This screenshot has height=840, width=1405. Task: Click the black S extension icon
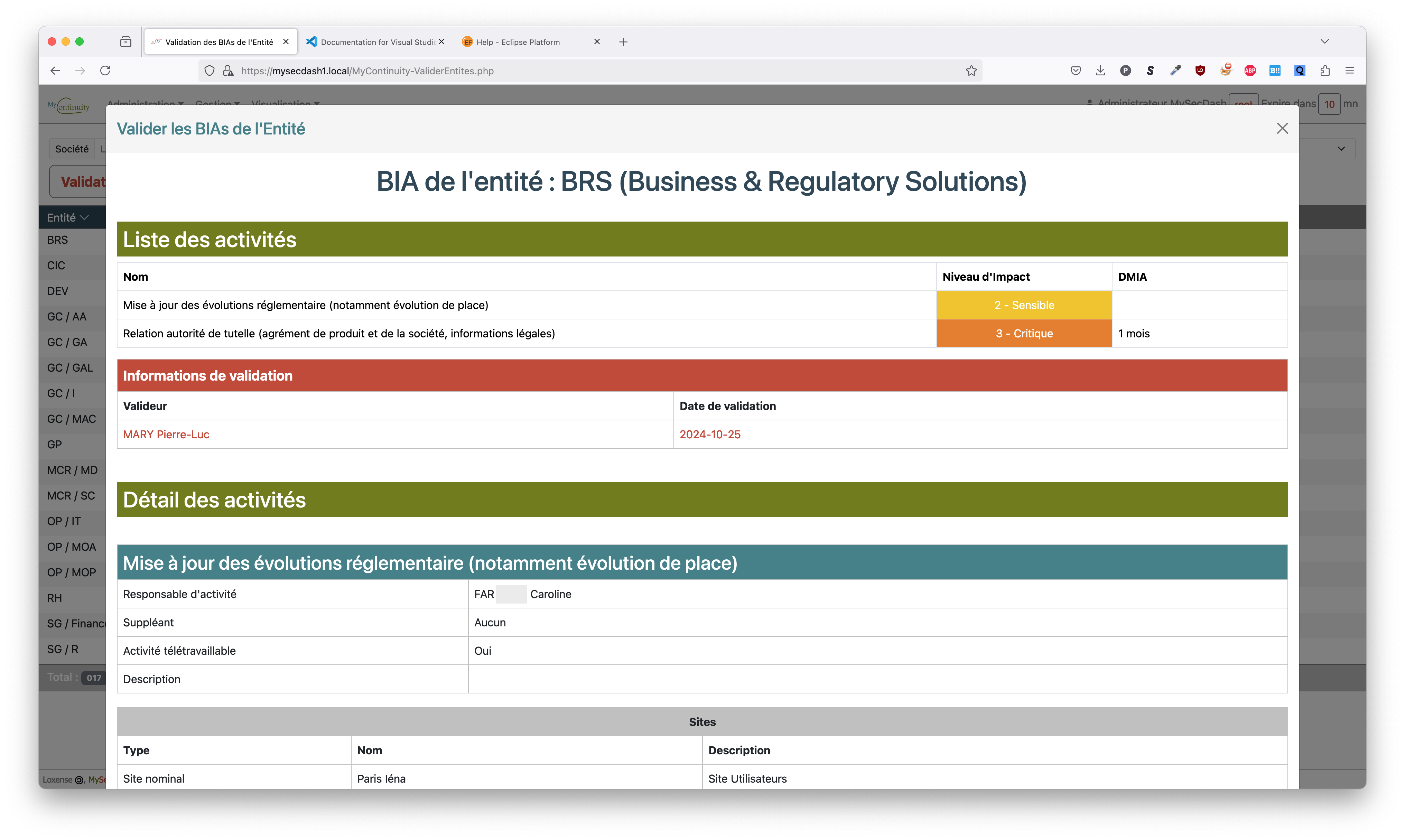tap(1150, 71)
